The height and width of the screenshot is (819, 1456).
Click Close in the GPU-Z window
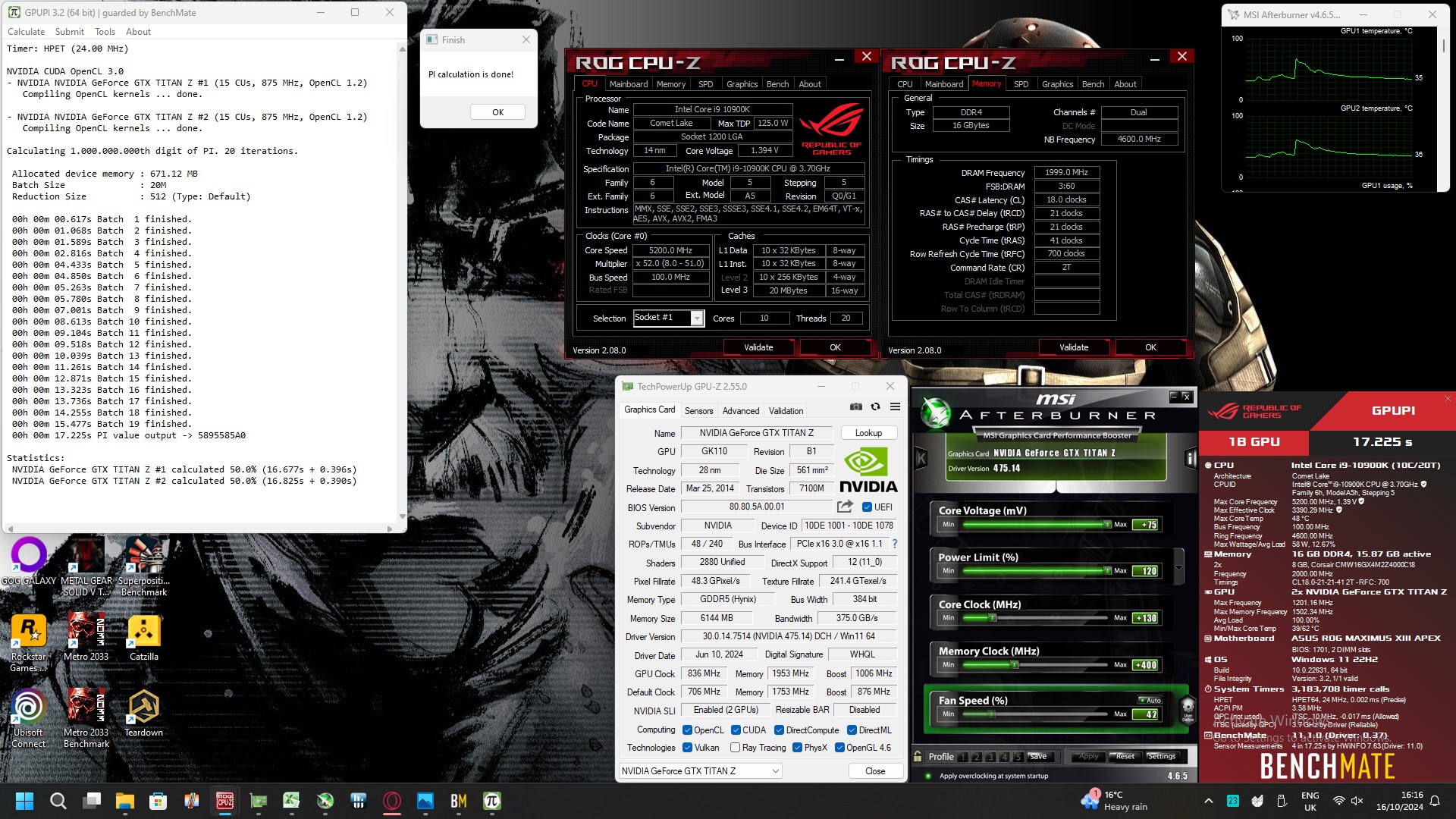coord(875,771)
